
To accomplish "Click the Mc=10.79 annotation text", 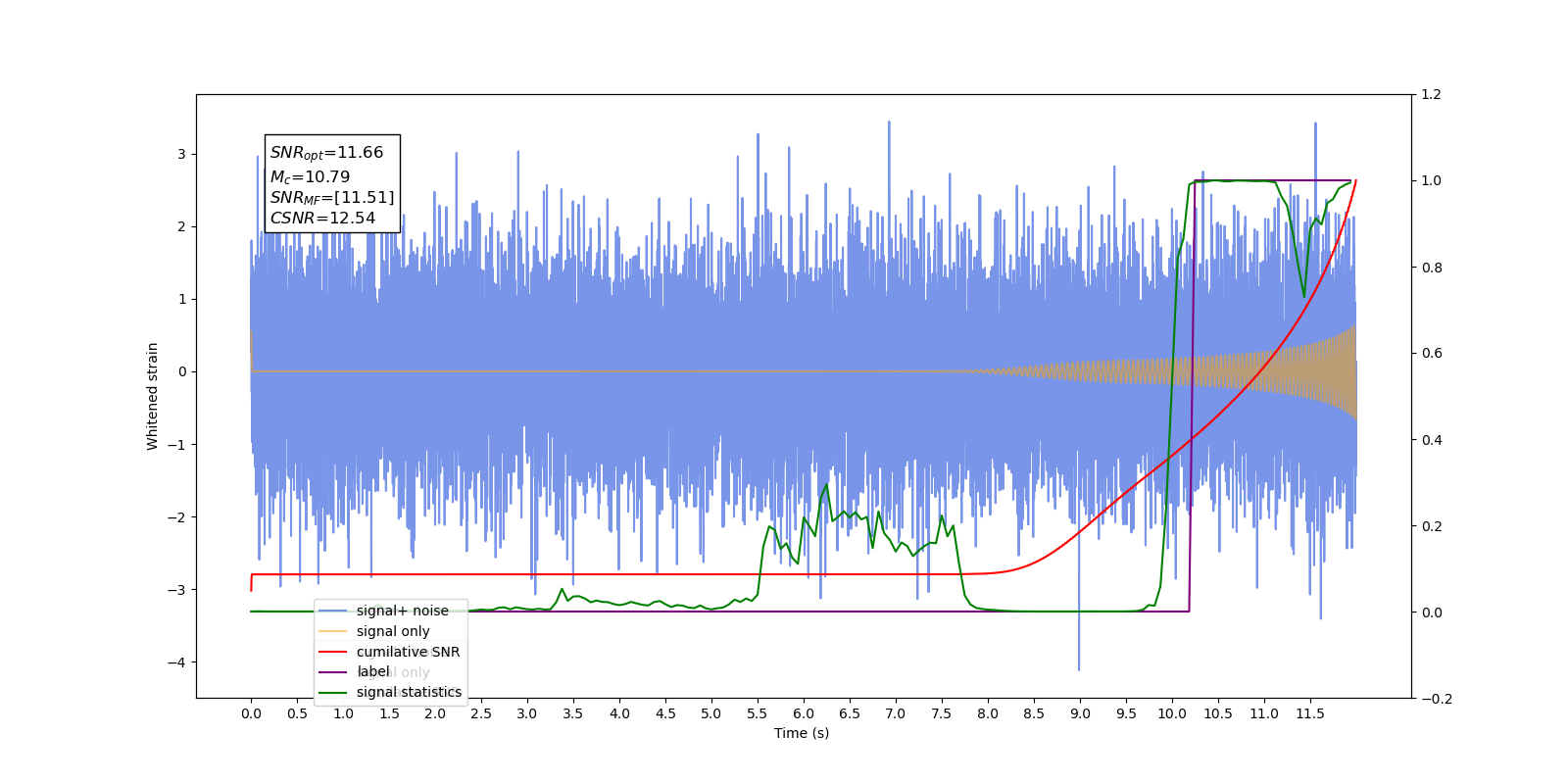I will (310, 177).
